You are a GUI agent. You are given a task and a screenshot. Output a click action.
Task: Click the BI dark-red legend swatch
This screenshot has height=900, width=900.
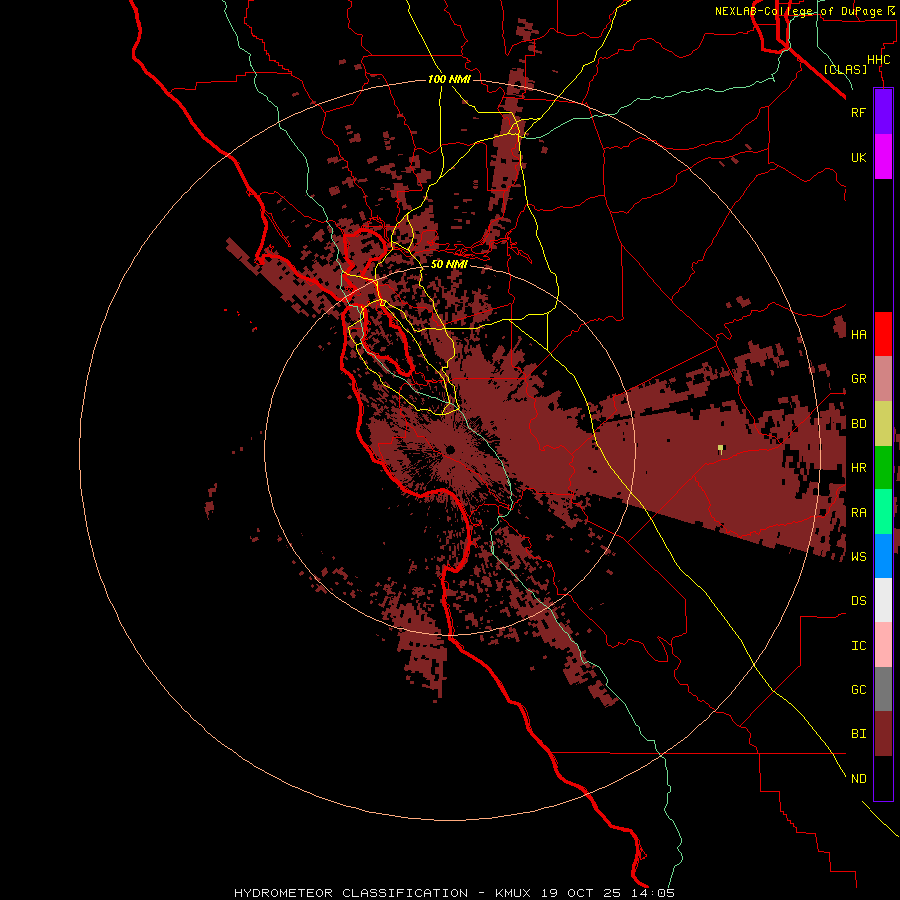pos(883,734)
